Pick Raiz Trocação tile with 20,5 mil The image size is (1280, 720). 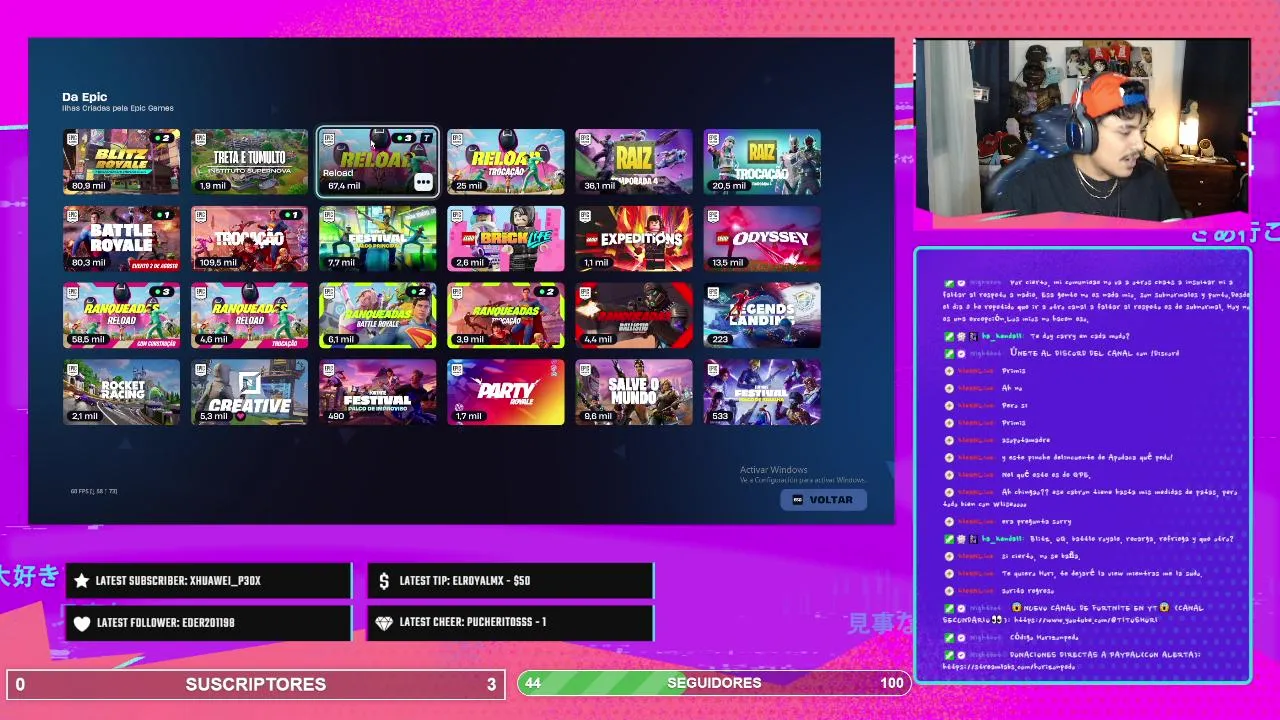[x=761, y=161]
